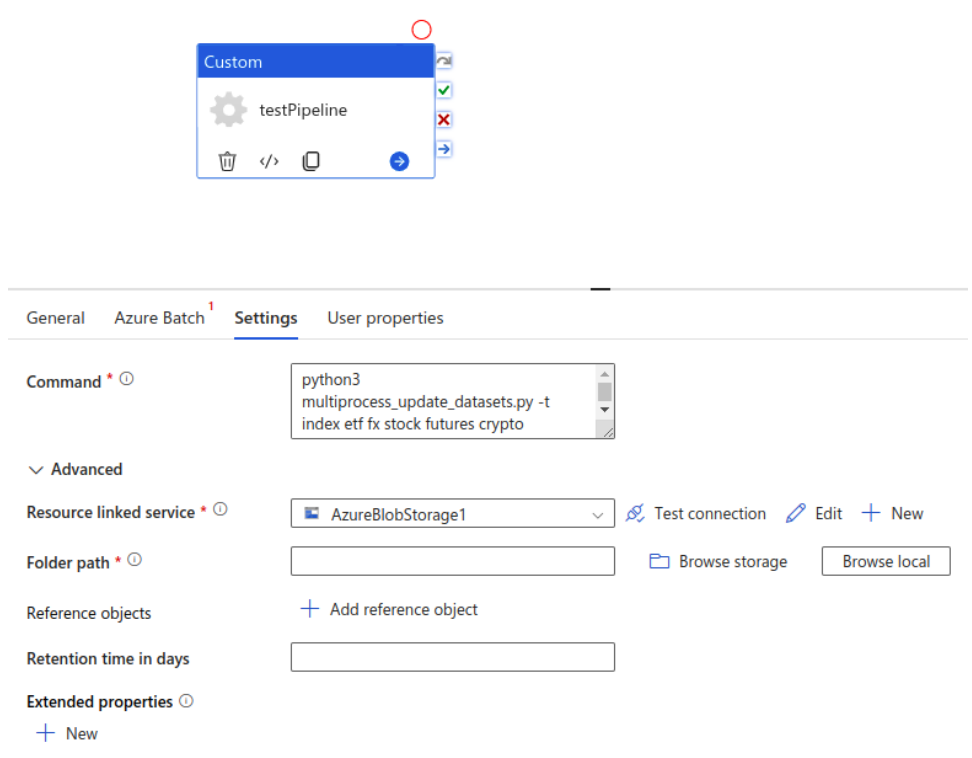Open the User properties tab

tap(385, 318)
